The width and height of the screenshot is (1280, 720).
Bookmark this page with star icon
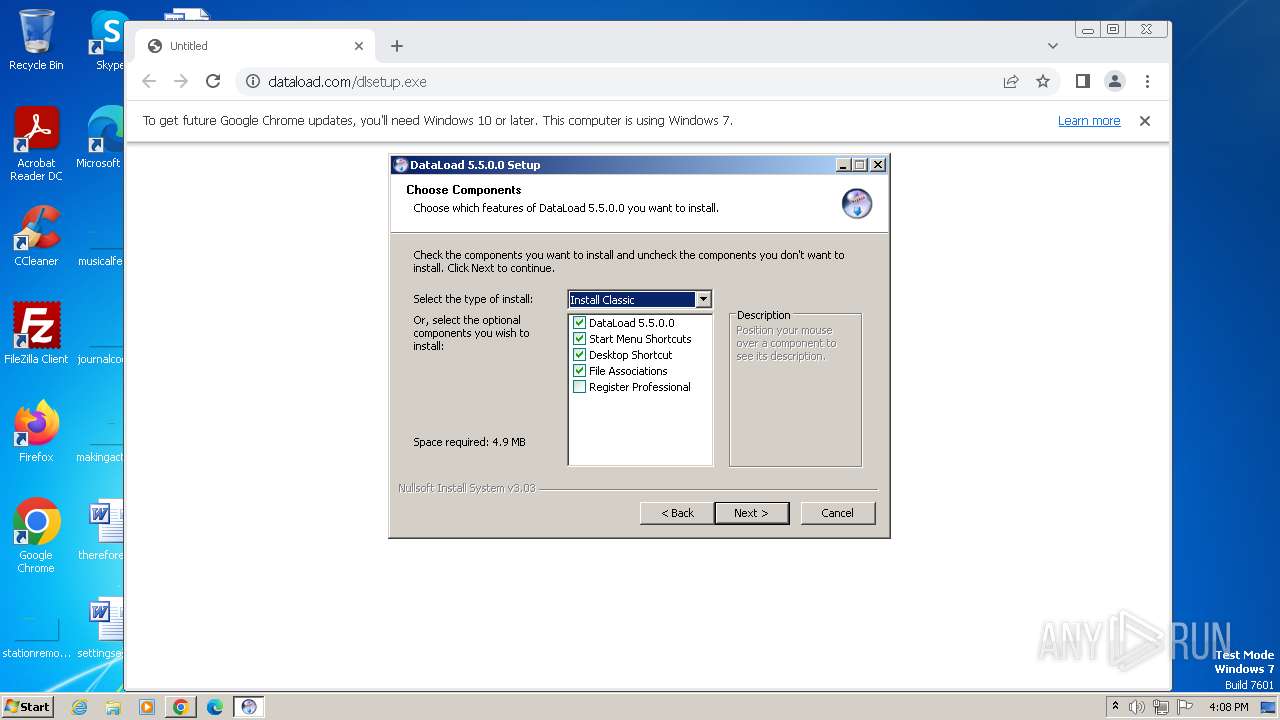pyautogui.click(x=1043, y=81)
